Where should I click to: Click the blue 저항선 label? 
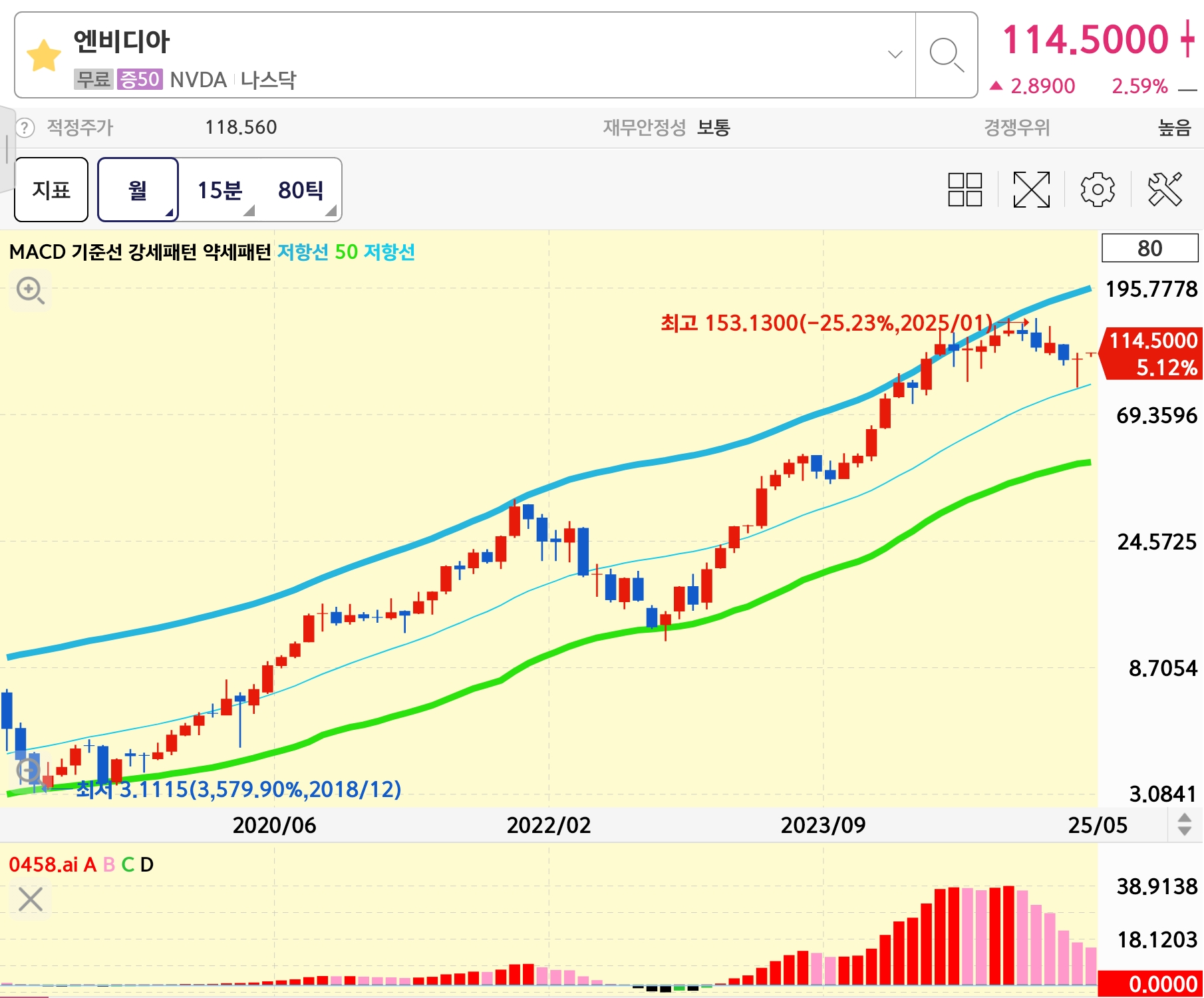[x=303, y=251]
